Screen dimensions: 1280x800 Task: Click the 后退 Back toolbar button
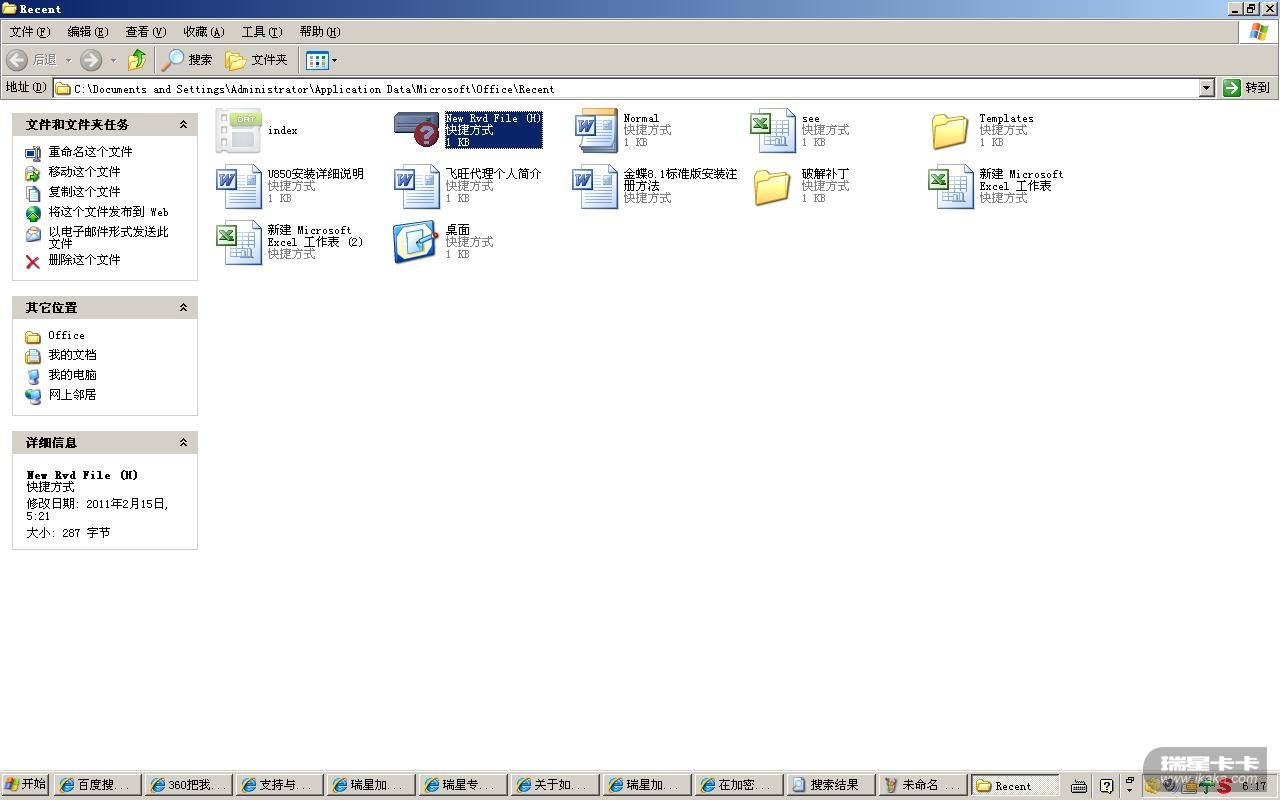tap(33, 60)
